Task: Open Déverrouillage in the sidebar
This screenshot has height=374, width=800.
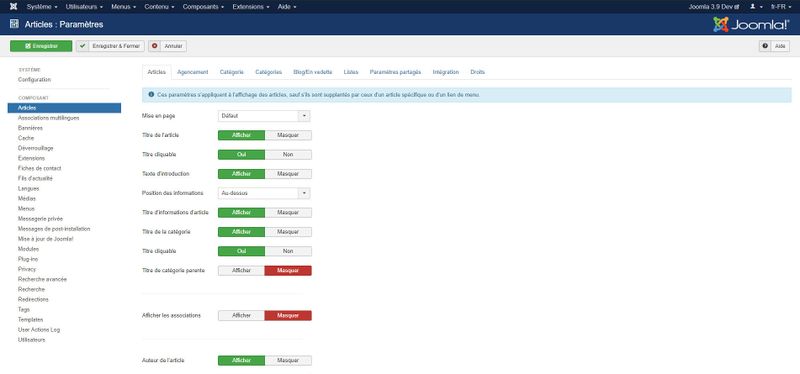Action: pyautogui.click(x=35, y=148)
